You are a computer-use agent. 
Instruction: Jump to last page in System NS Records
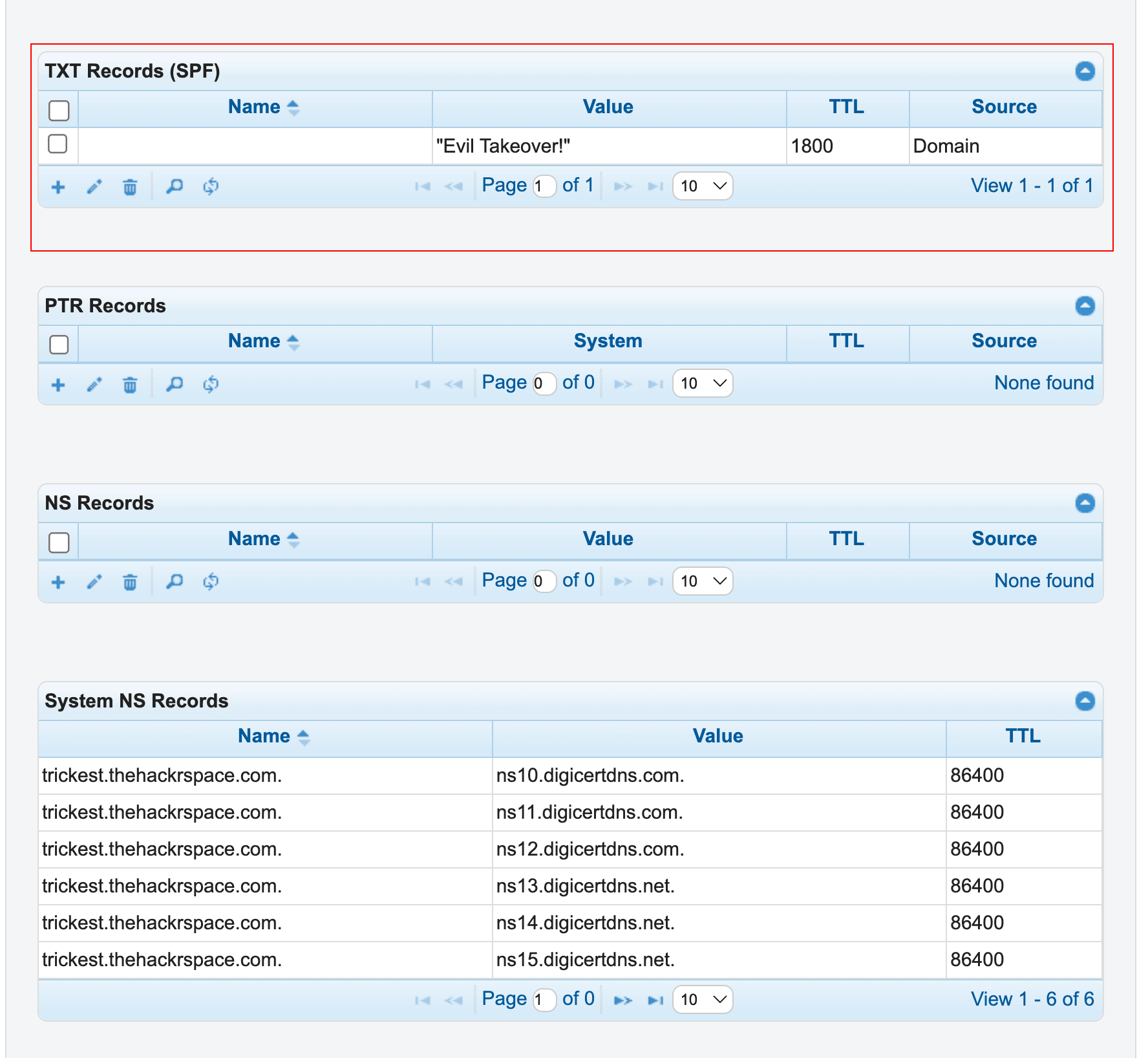tap(656, 1000)
